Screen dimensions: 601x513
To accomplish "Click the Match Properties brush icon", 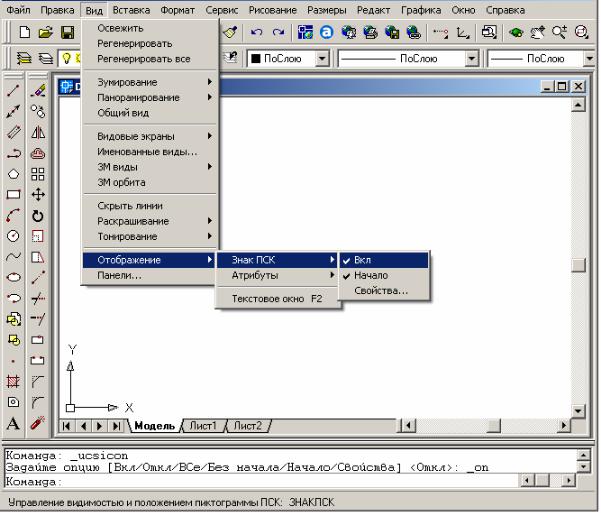I will (x=230, y=32).
